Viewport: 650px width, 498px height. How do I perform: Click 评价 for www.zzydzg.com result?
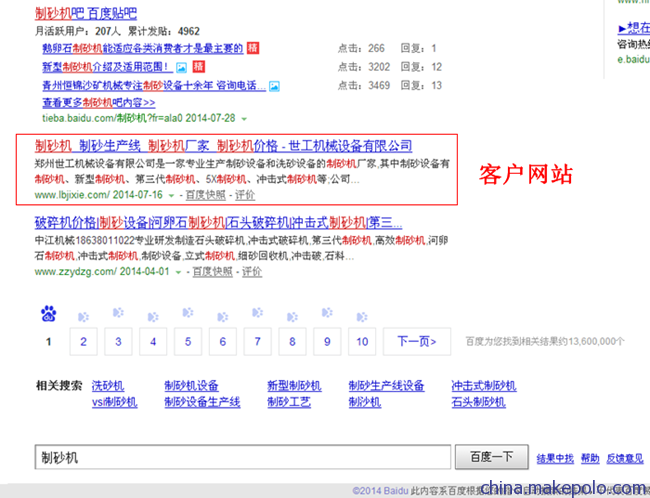[252, 272]
